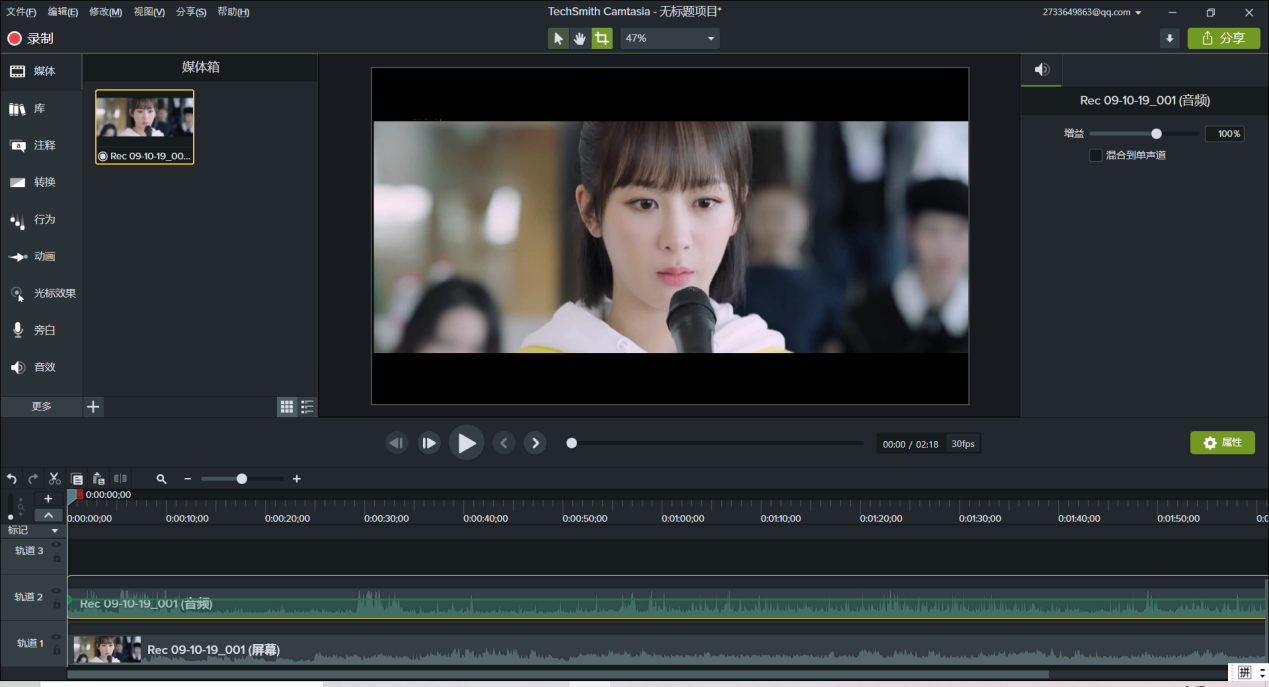Toggle eye visibility for 轨道 3
The width and height of the screenshot is (1269, 687).
[56, 545]
